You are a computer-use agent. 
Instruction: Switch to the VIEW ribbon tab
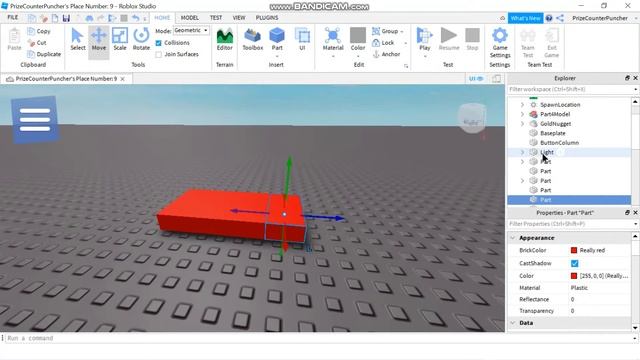tap(239, 18)
